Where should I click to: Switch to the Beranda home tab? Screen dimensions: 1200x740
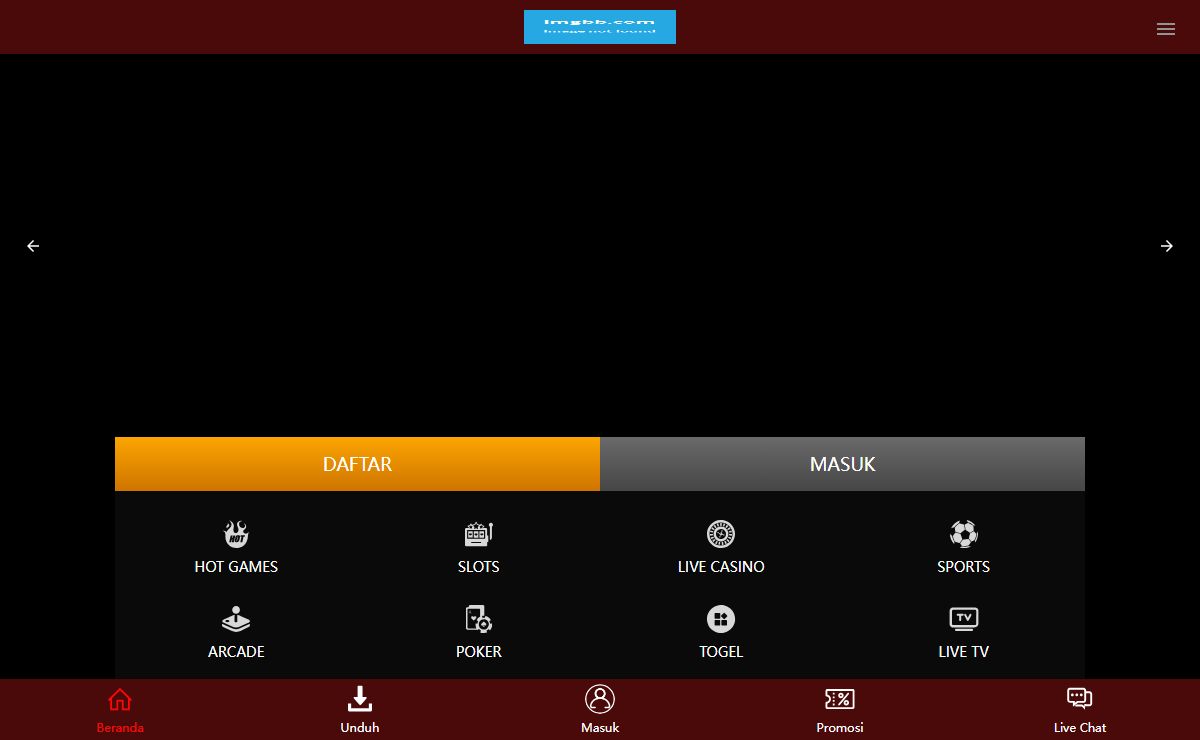120,710
